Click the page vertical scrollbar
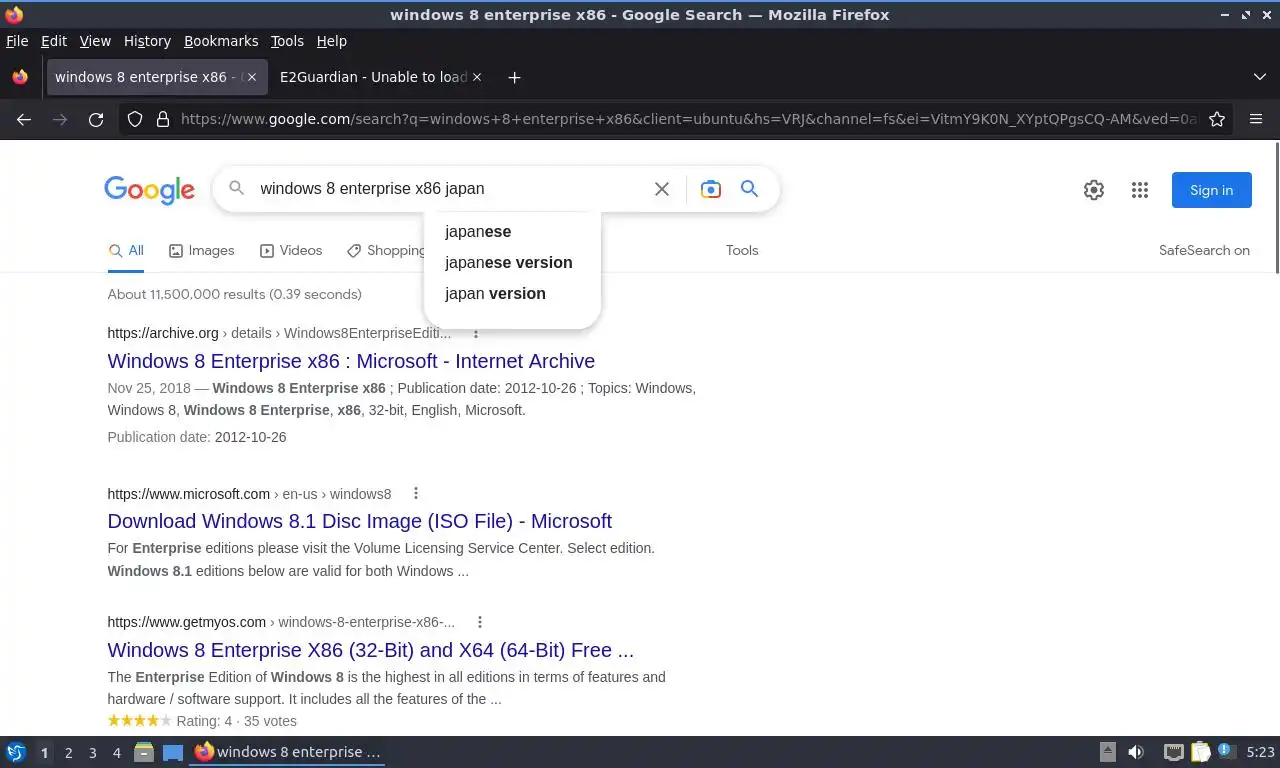The width and height of the screenshot is (1280, 768). point(1276,208)
